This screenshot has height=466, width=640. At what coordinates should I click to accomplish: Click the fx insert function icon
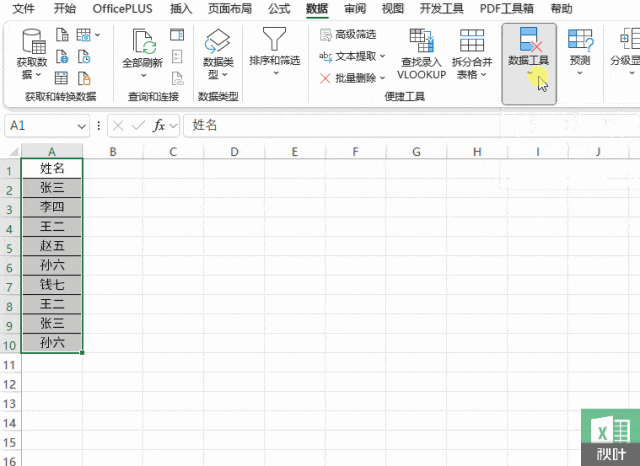click(x=158, y=125)
